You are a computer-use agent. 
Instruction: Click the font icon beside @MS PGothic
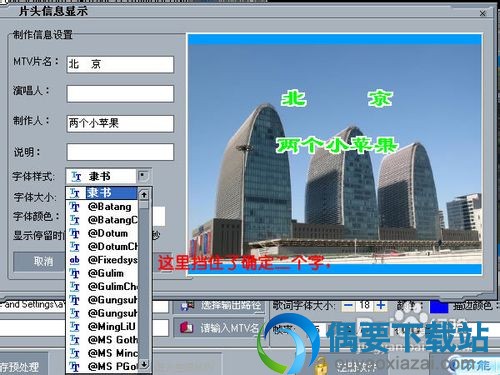pyautogui.click(x=75, y=367)
